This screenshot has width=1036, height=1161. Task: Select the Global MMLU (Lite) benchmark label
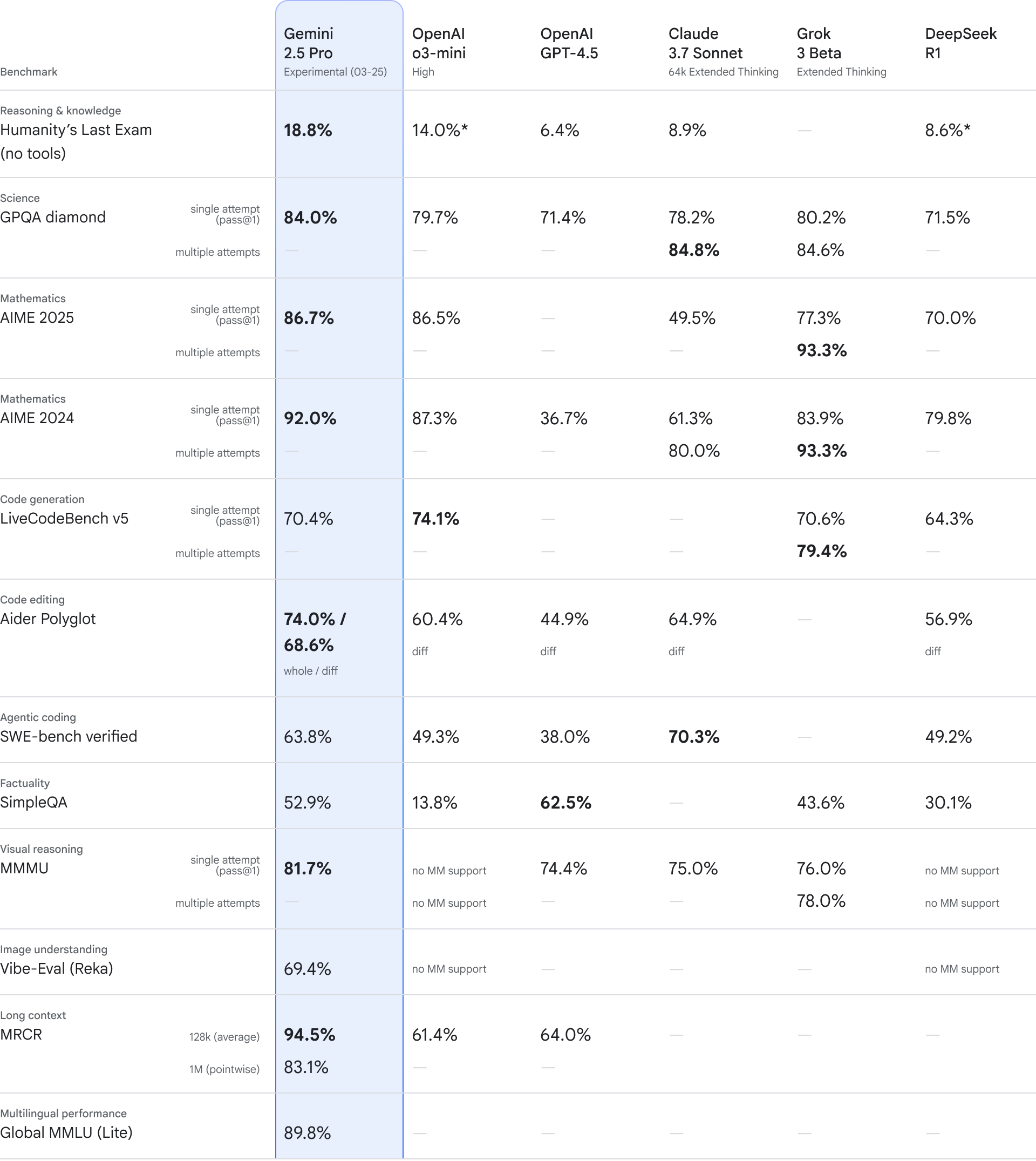tap(66, 1132)
